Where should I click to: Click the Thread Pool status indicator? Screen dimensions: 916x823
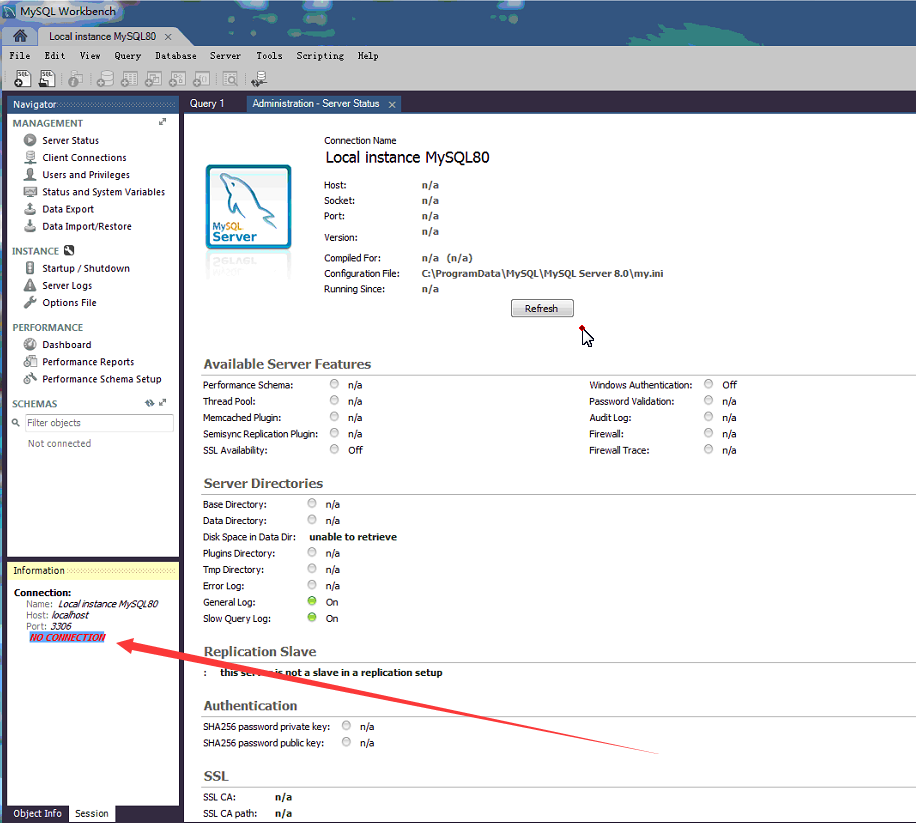pyautogui.click(x=334, y=400)
